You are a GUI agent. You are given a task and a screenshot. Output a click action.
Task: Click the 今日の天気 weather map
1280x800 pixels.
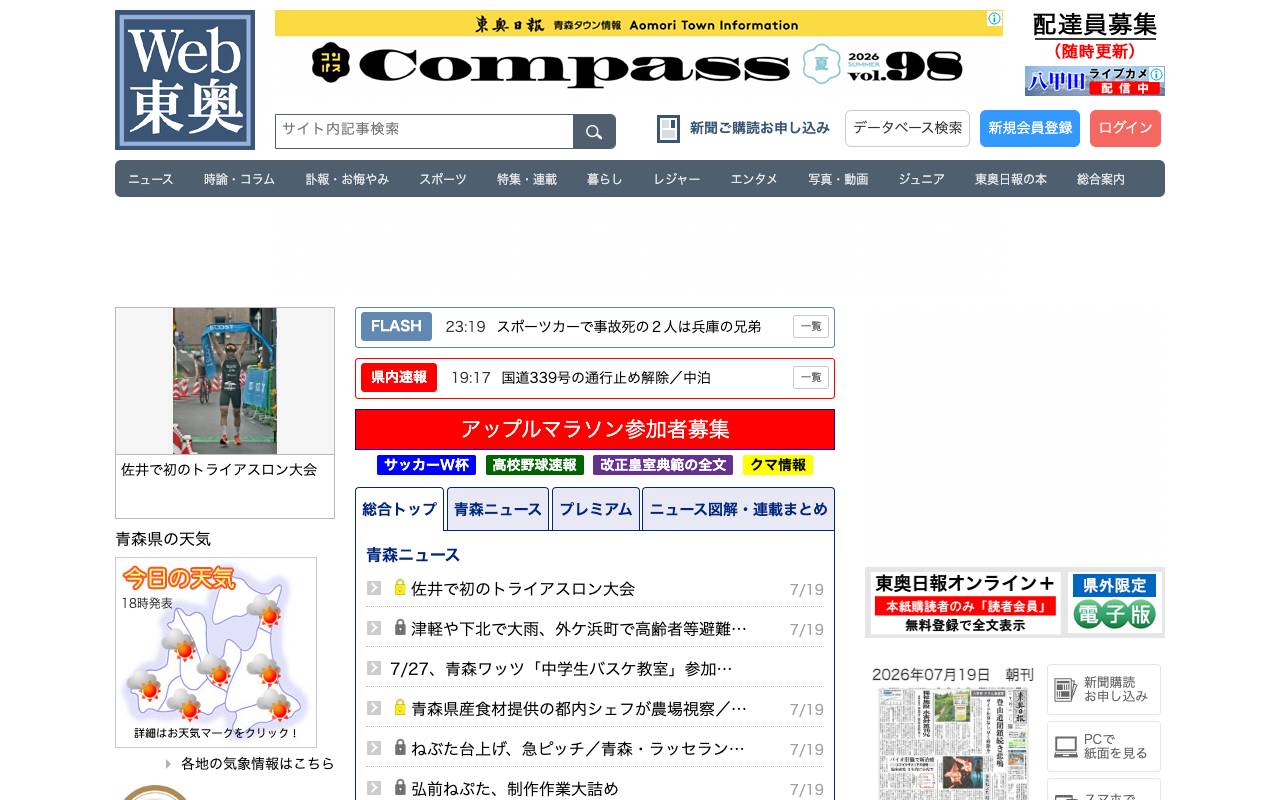click(216, 652)
